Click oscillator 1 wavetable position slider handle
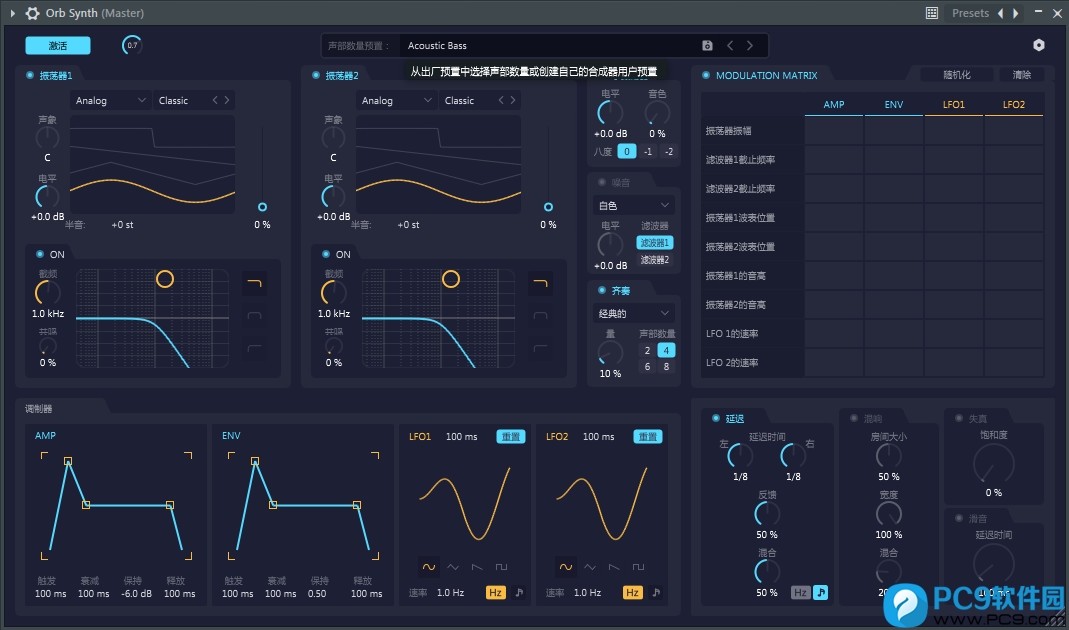 tap(262, 207)
